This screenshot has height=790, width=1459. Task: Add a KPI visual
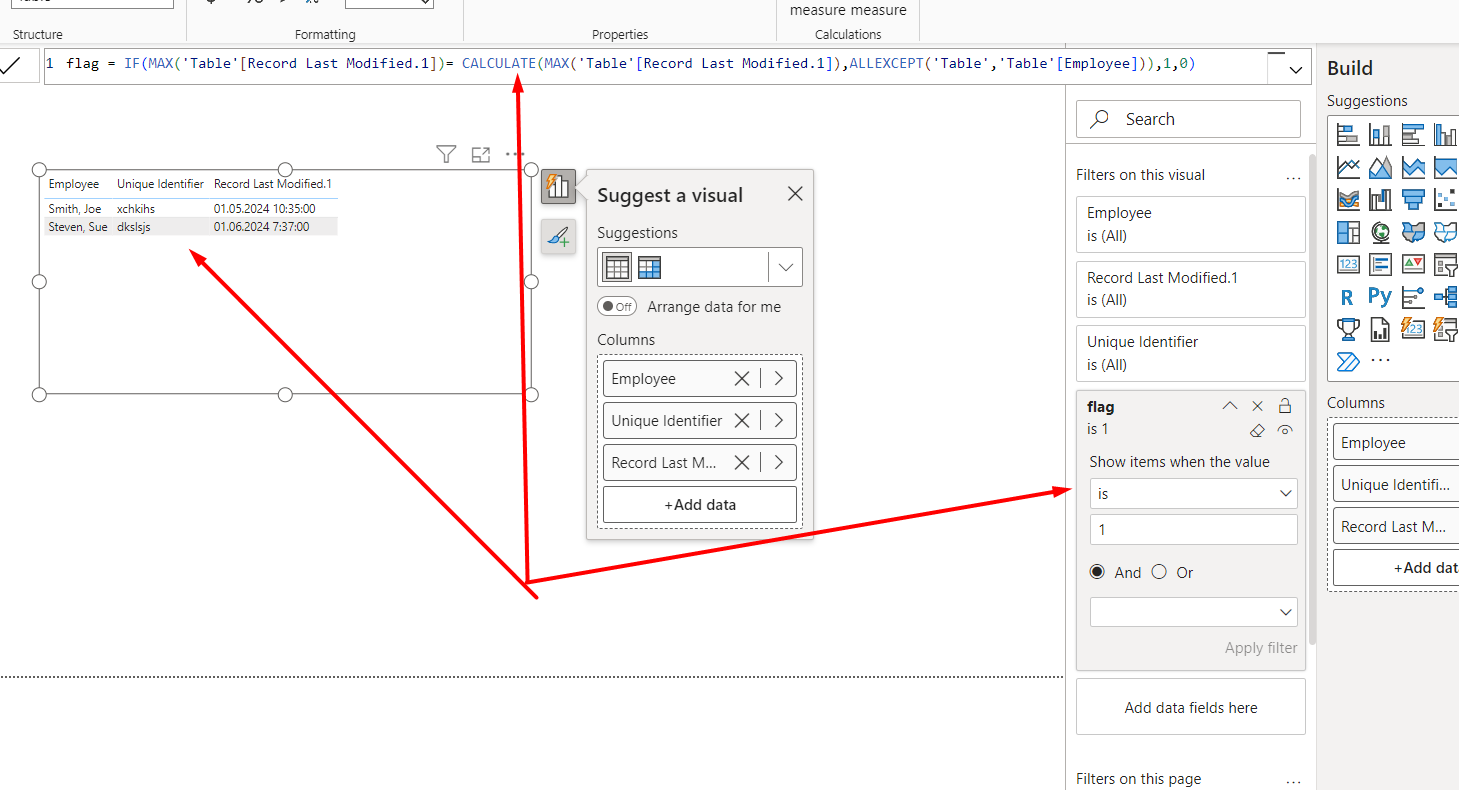[1413, 265]
